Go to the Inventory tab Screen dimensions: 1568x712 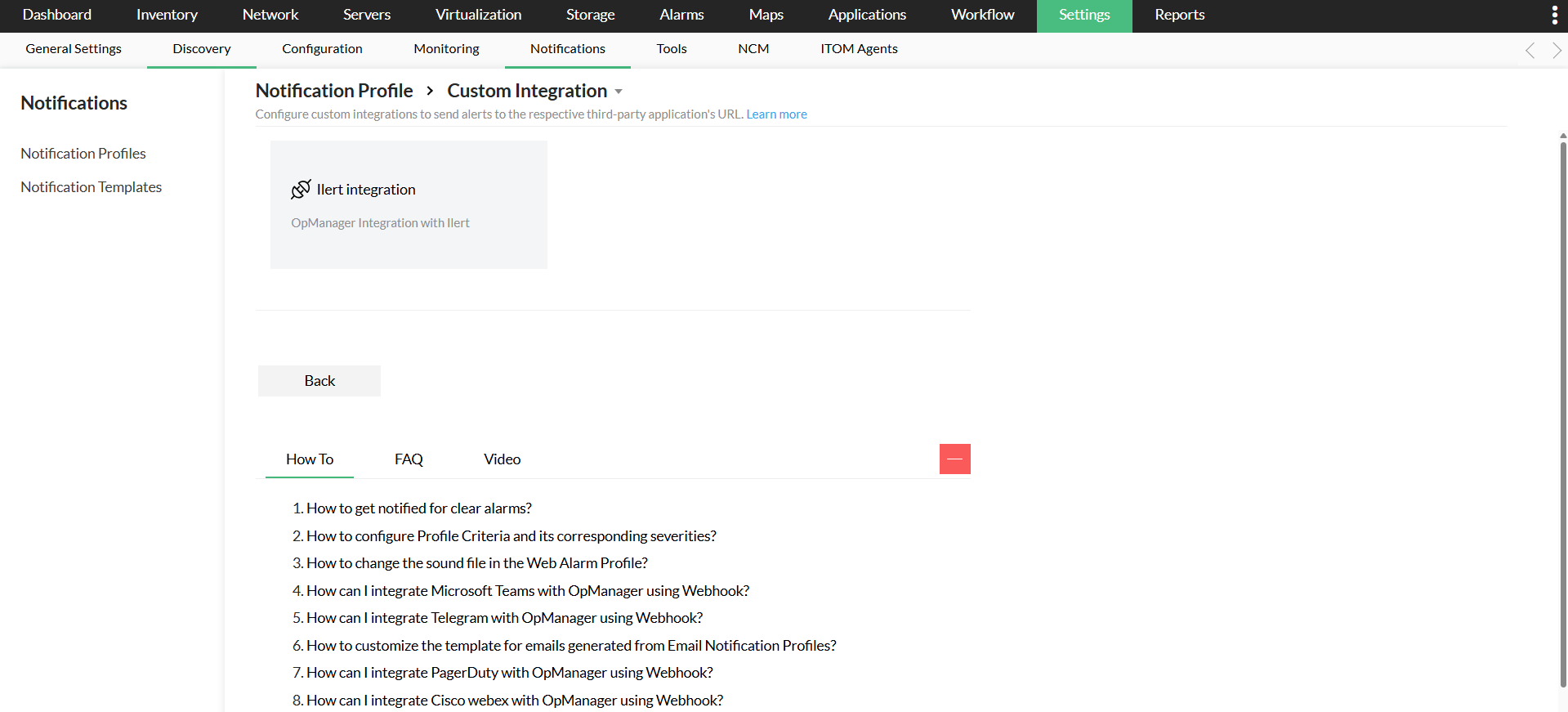167,15
